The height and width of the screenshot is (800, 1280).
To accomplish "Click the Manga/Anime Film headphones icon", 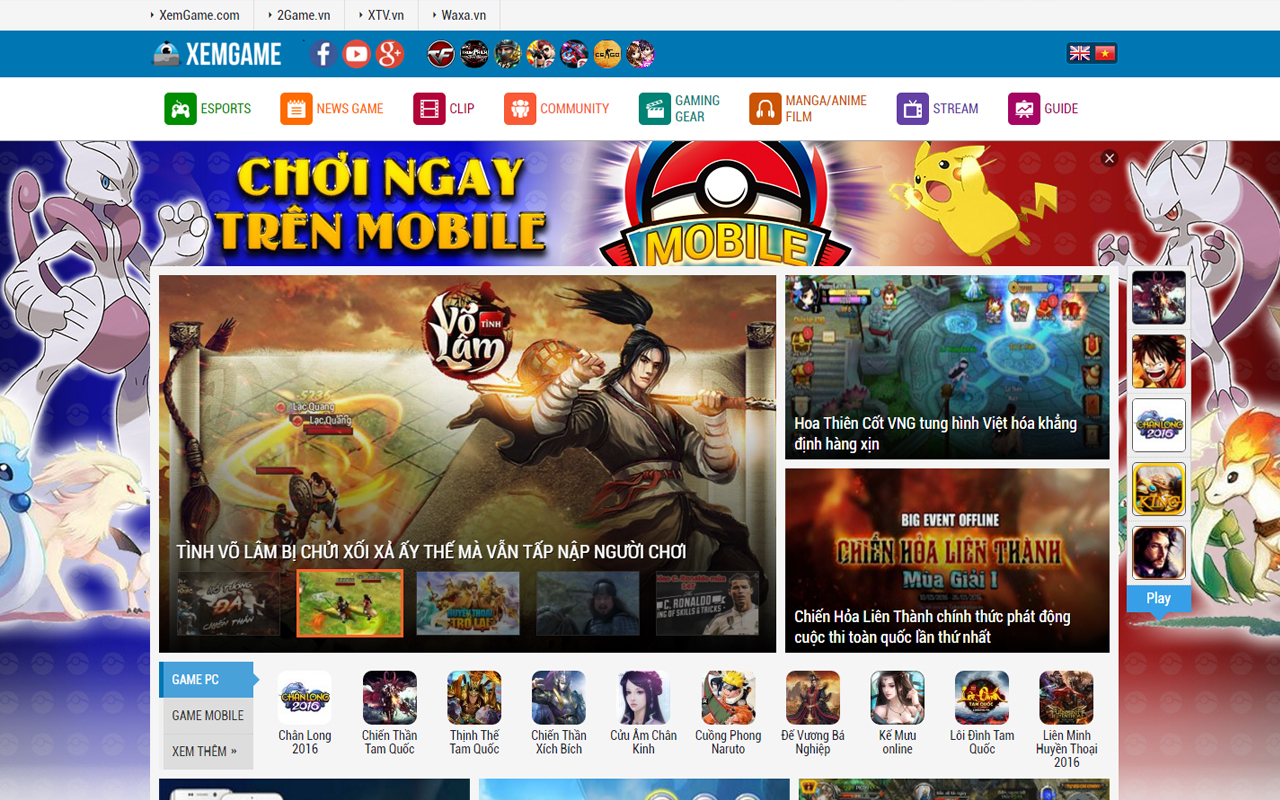I will 765,109.
